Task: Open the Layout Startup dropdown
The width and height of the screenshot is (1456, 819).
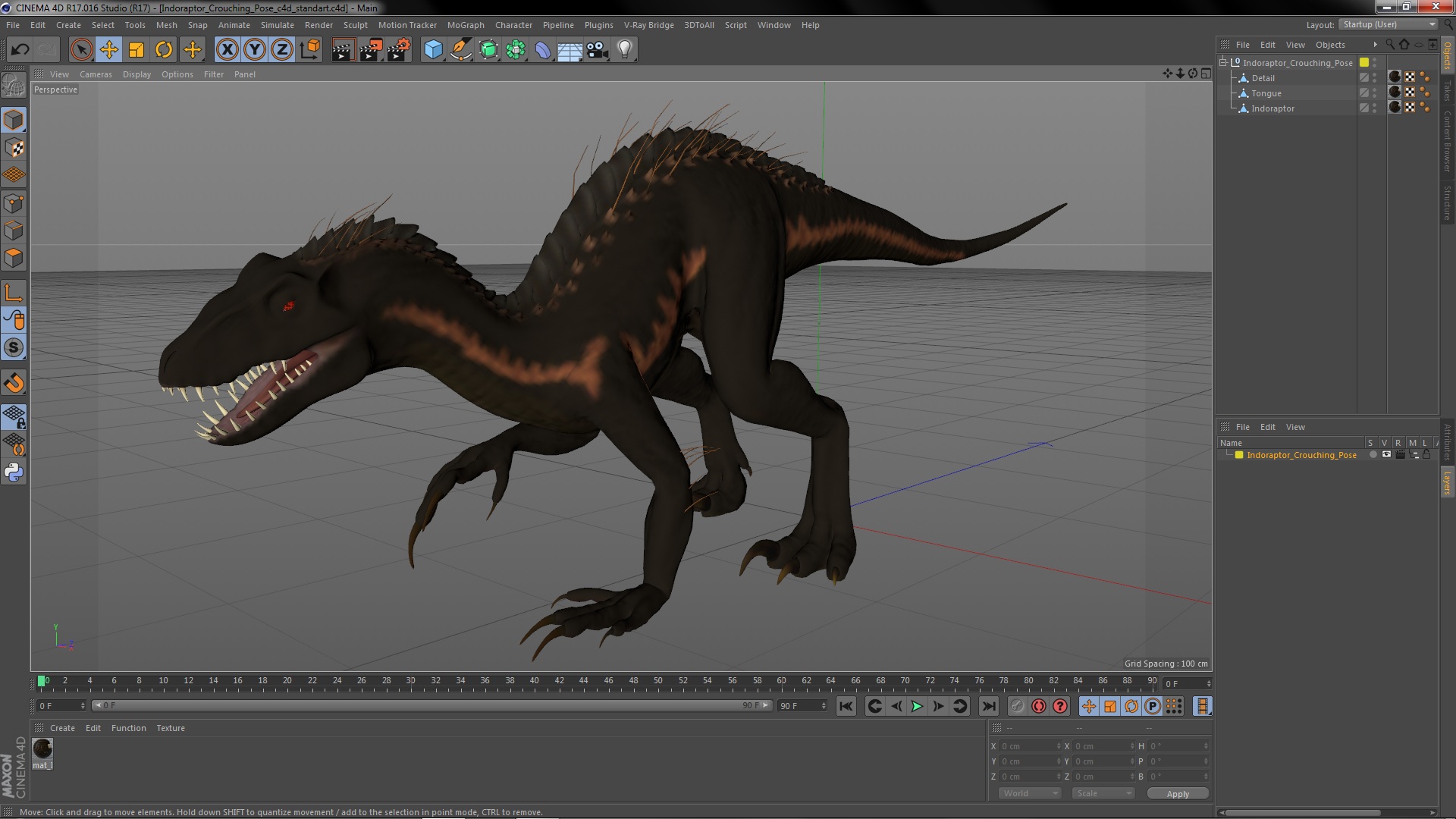Action: pos(1389,24)
